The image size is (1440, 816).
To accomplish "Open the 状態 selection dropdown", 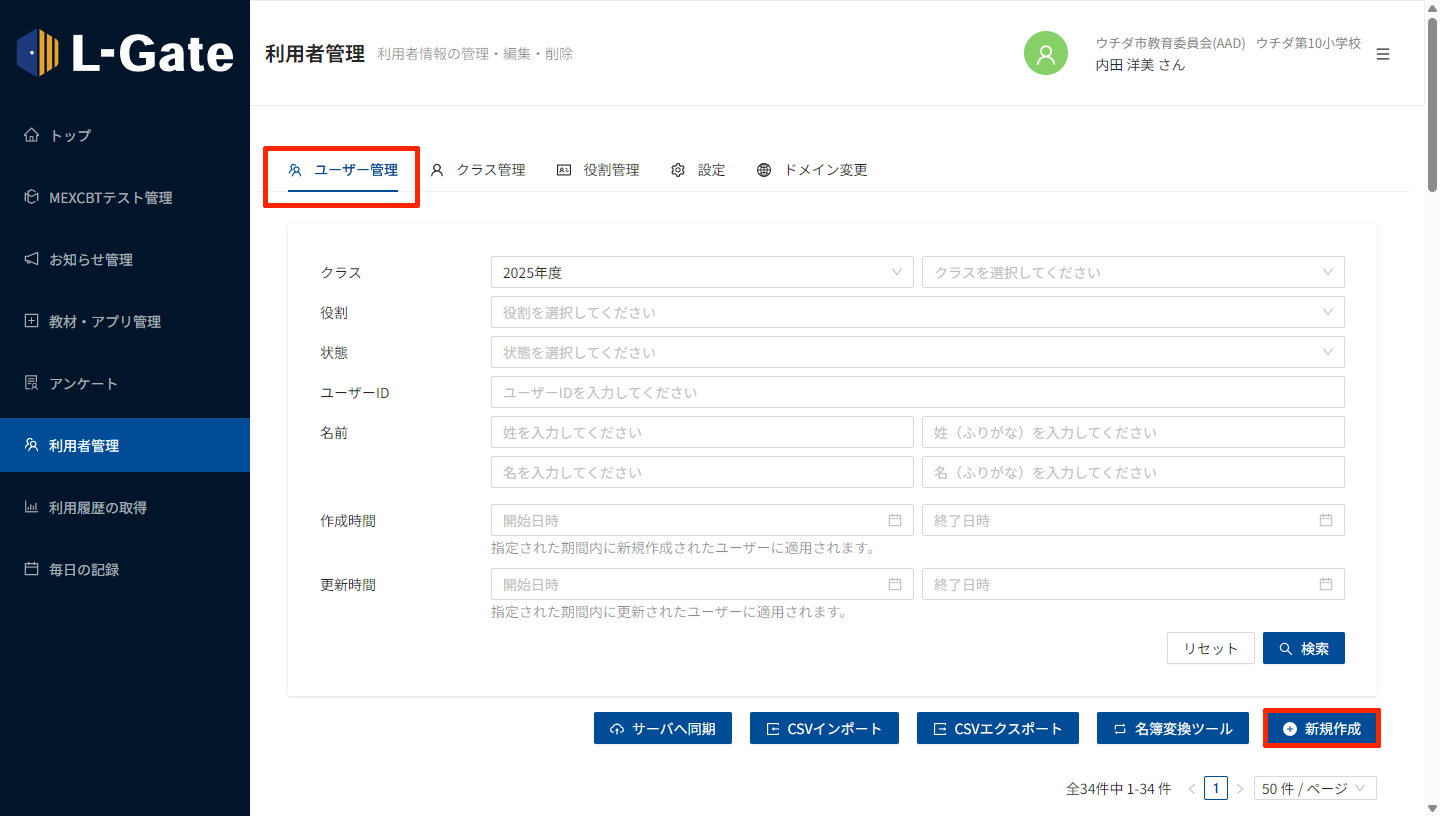I will (x=917, y=352).
